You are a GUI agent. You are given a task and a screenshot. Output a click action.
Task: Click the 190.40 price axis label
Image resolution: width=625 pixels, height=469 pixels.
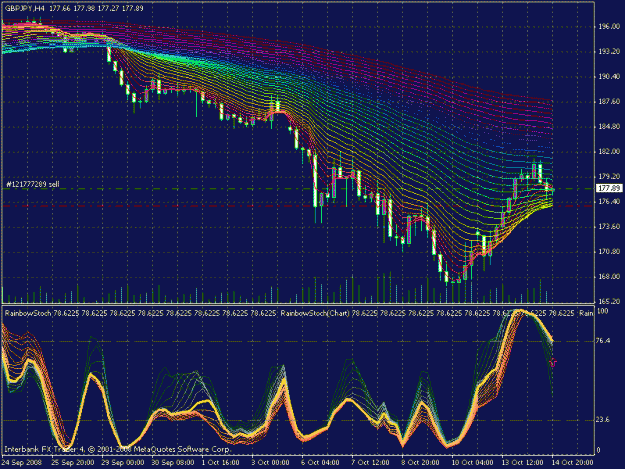[x=609, y=77]
